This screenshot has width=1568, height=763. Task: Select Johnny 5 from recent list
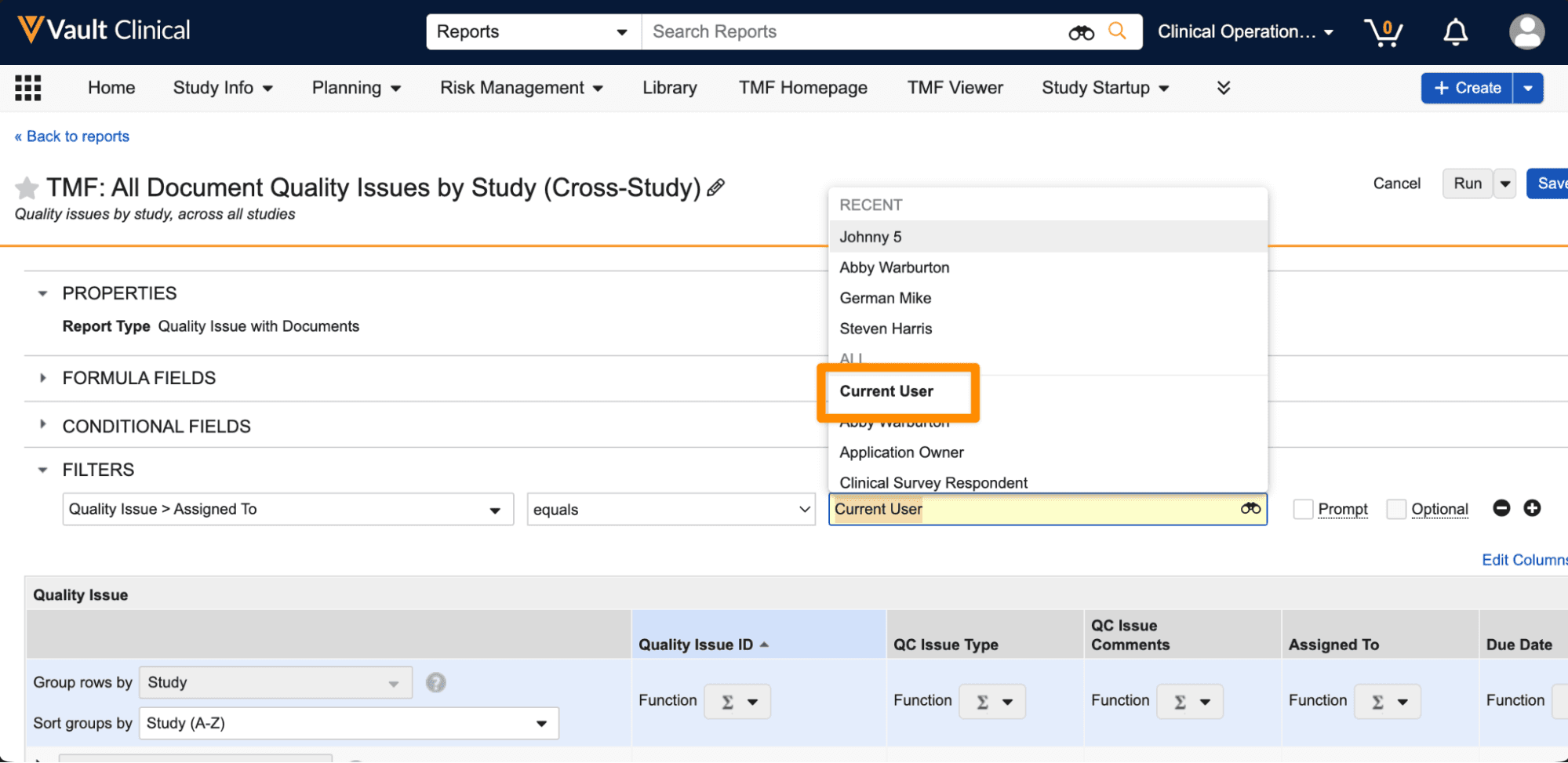pyautogui.click(x=1048, y=237)
